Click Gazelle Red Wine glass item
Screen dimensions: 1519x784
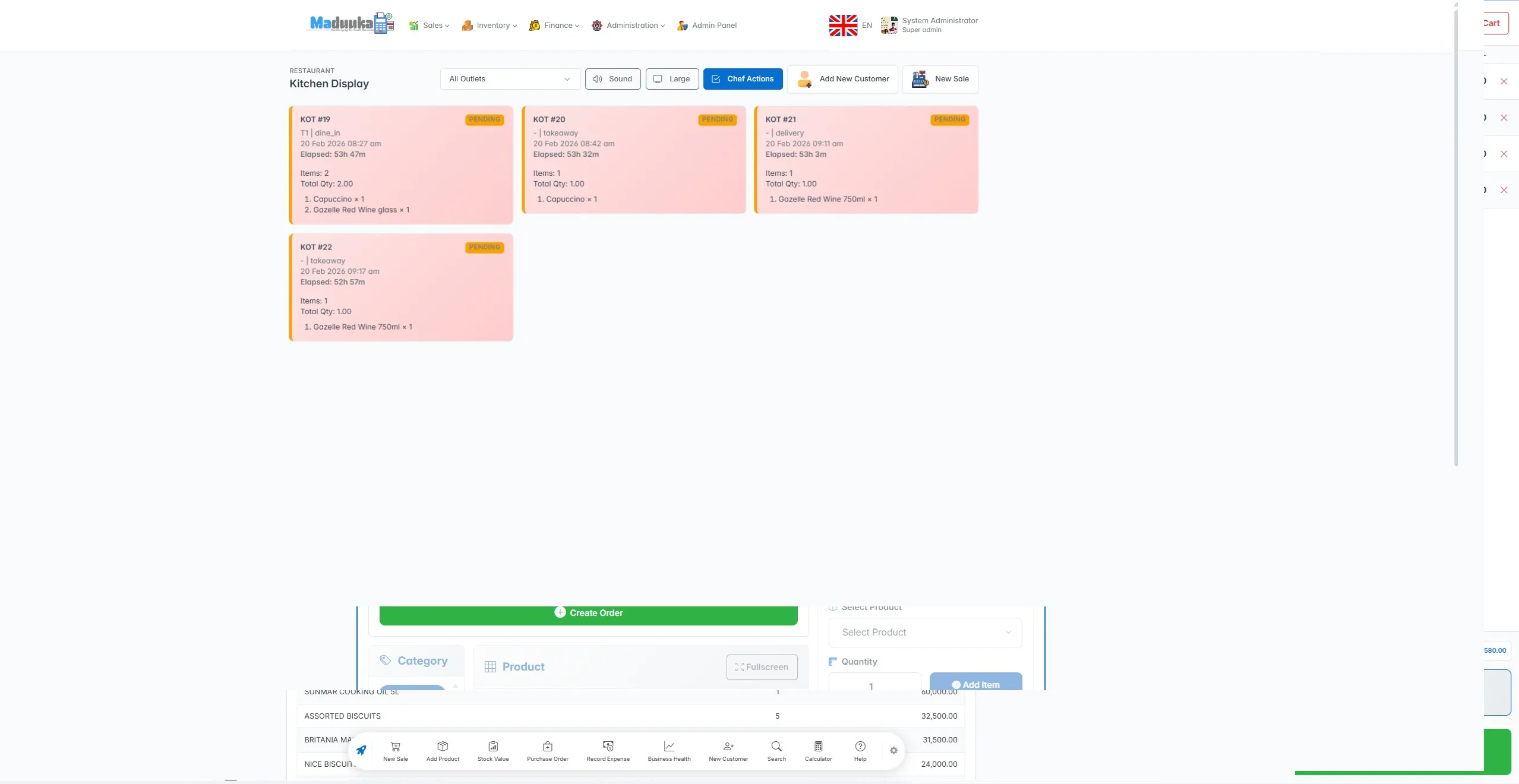click(361, 210)
